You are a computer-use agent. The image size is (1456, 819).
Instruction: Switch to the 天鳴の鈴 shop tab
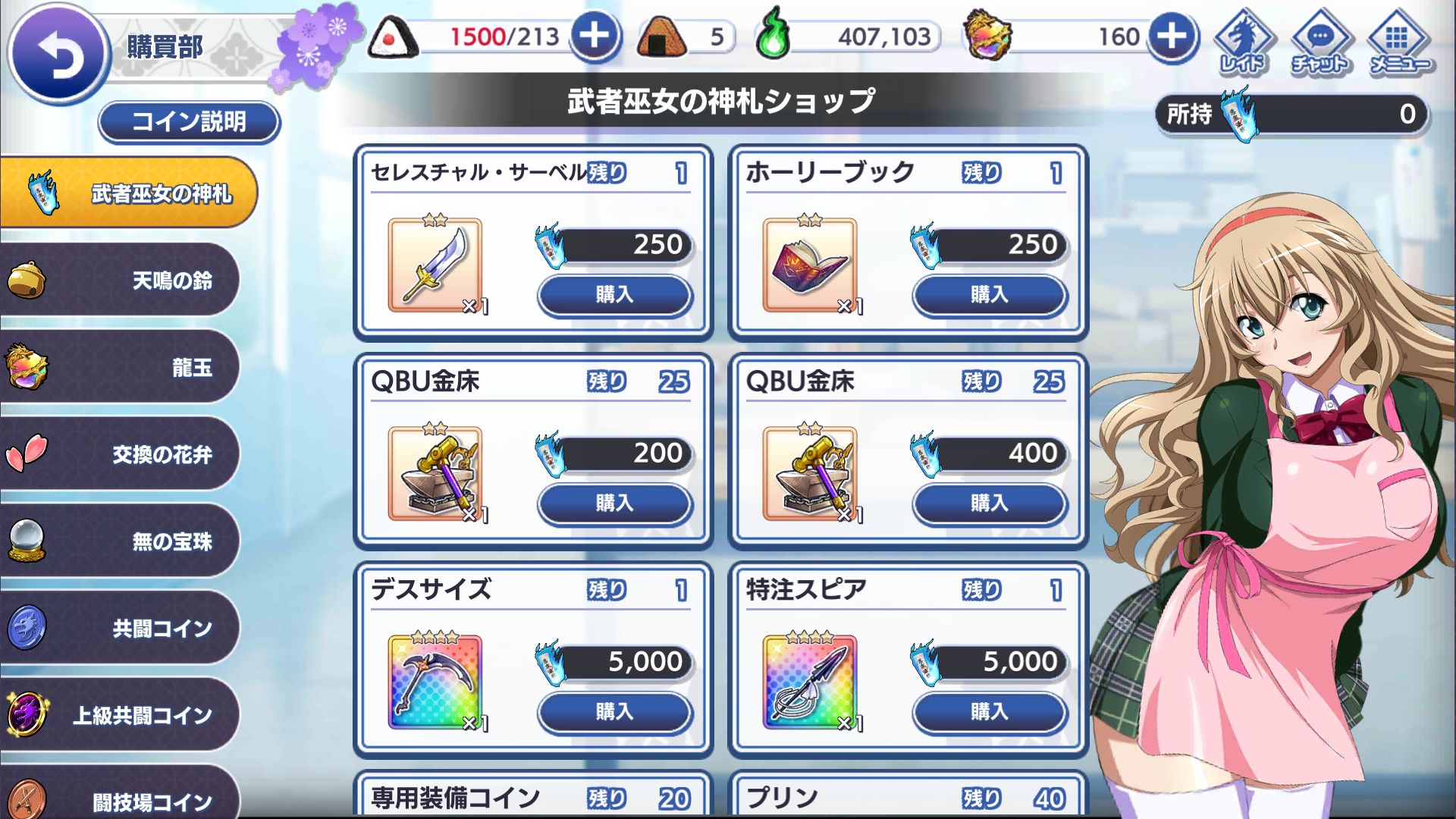120,280
